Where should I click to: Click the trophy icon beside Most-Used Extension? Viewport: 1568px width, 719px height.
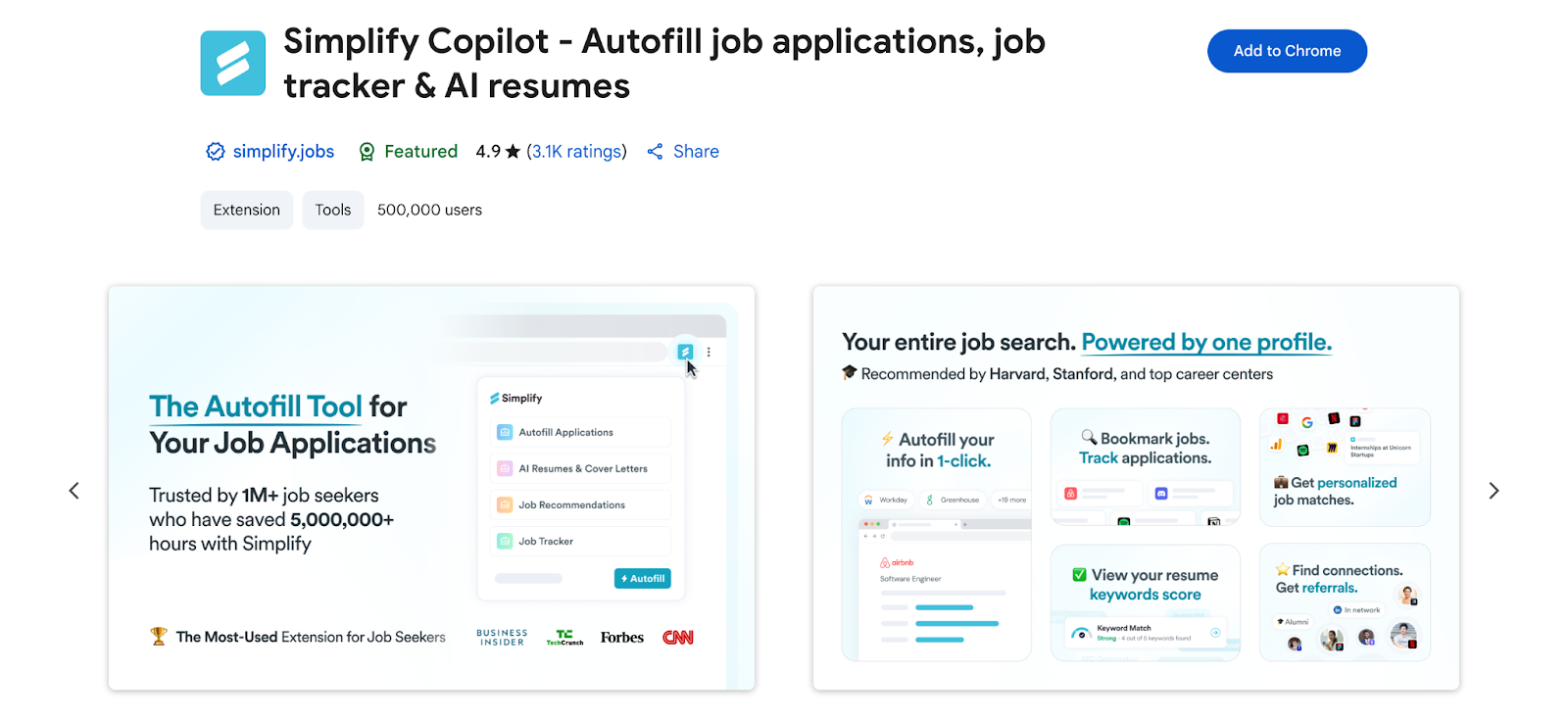[x=159, y=637]
